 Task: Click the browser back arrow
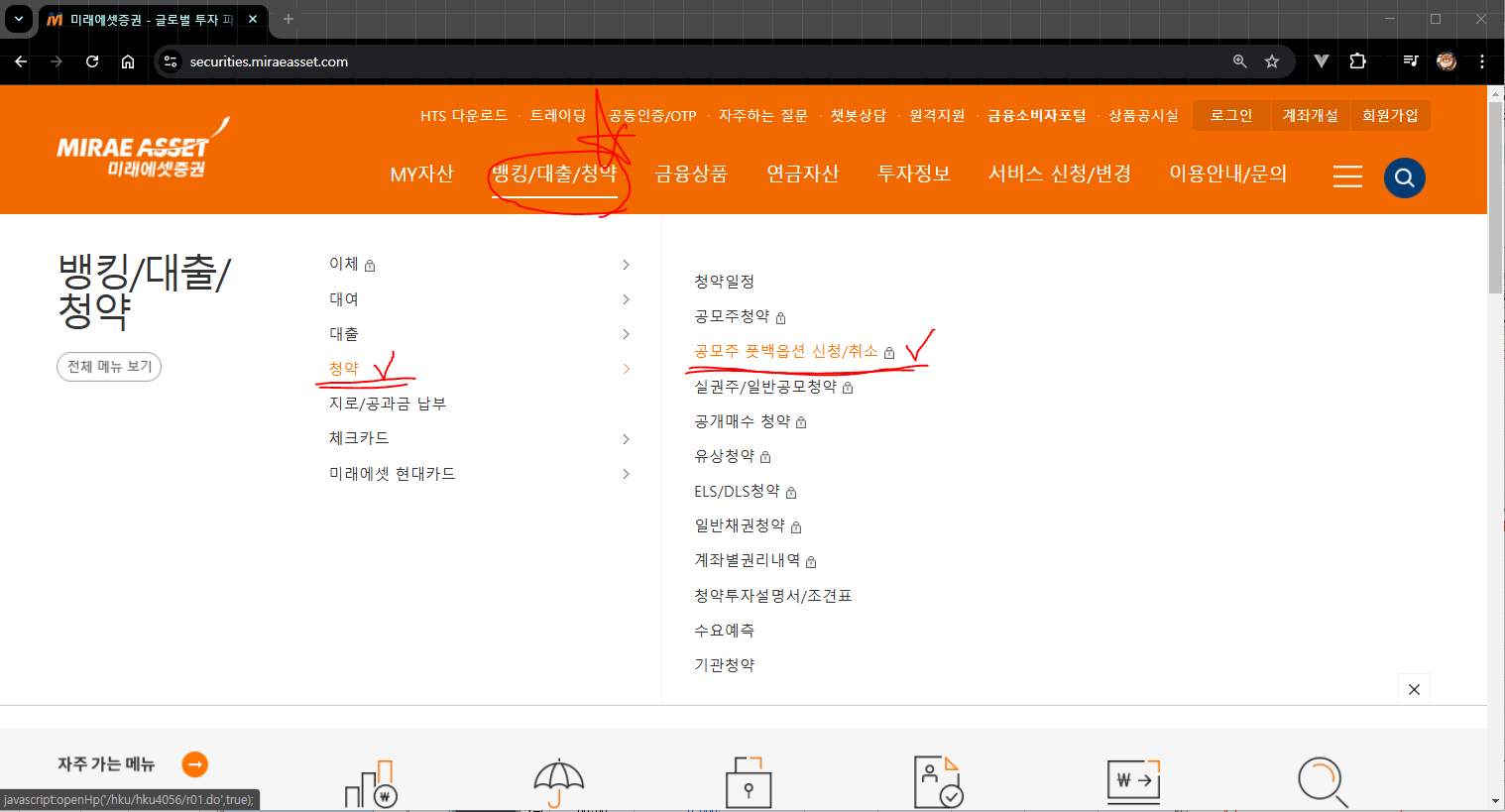[21, 61]
